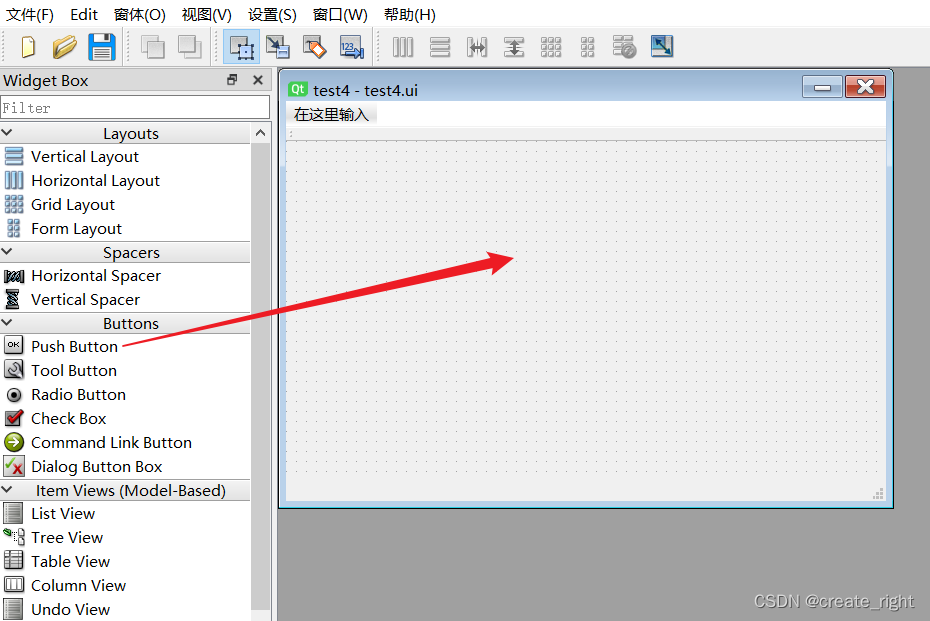Viewport: 930px width, 621px height.
Task: Click the Adjust Size toolbar icon
Action: point(662,47)
